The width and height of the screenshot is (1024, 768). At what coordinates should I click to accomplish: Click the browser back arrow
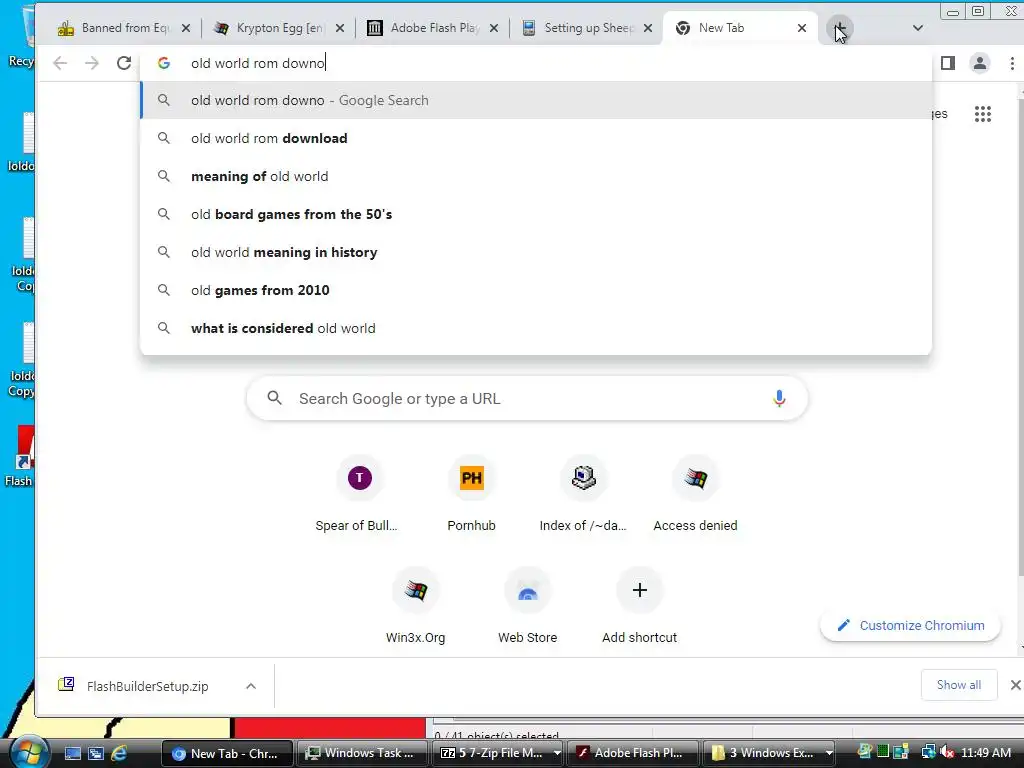60,63
